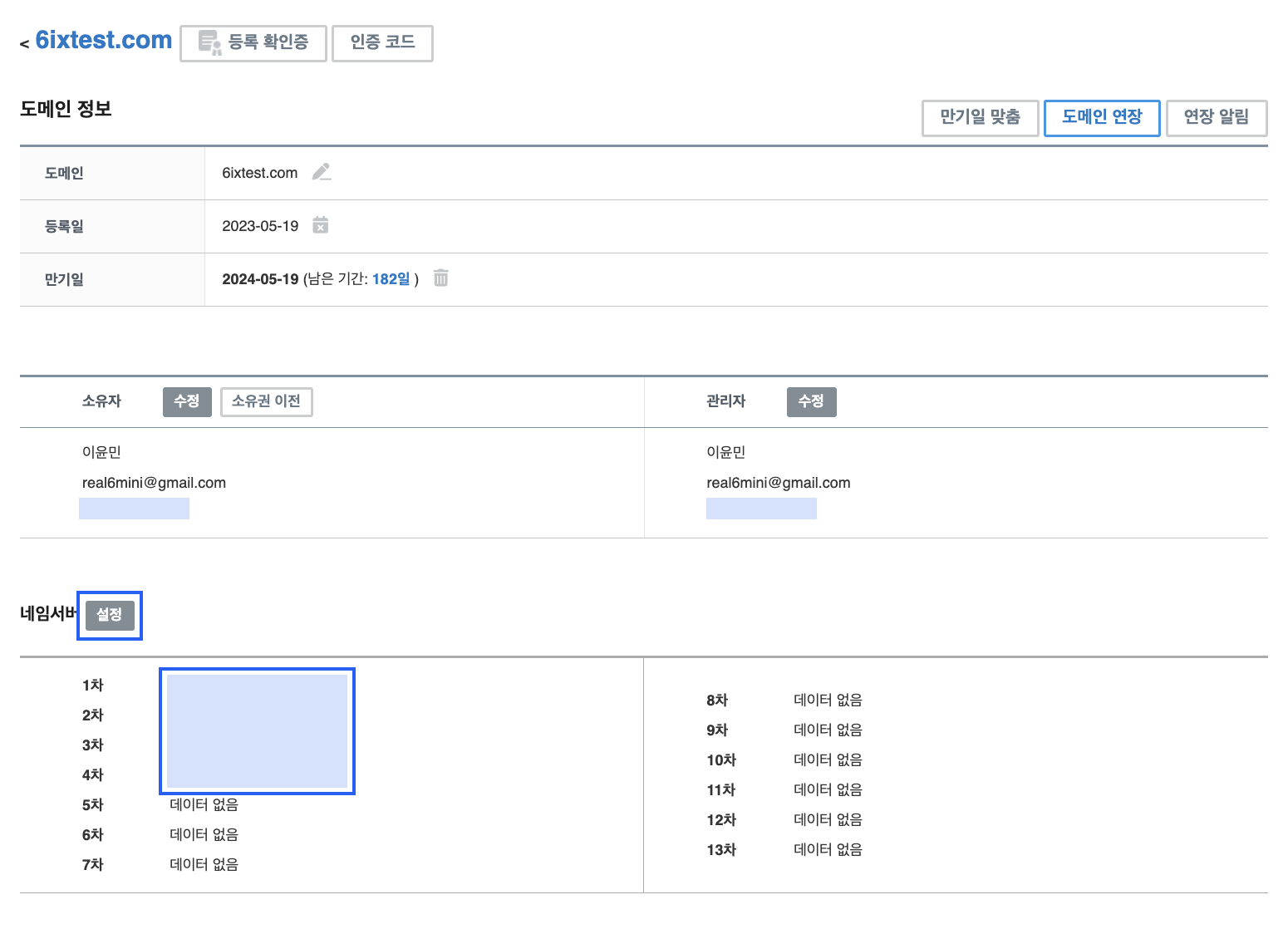Viewport: 1288px width, 929px height.
Task: Click 수정 button for 관리자
Action: 812,401
